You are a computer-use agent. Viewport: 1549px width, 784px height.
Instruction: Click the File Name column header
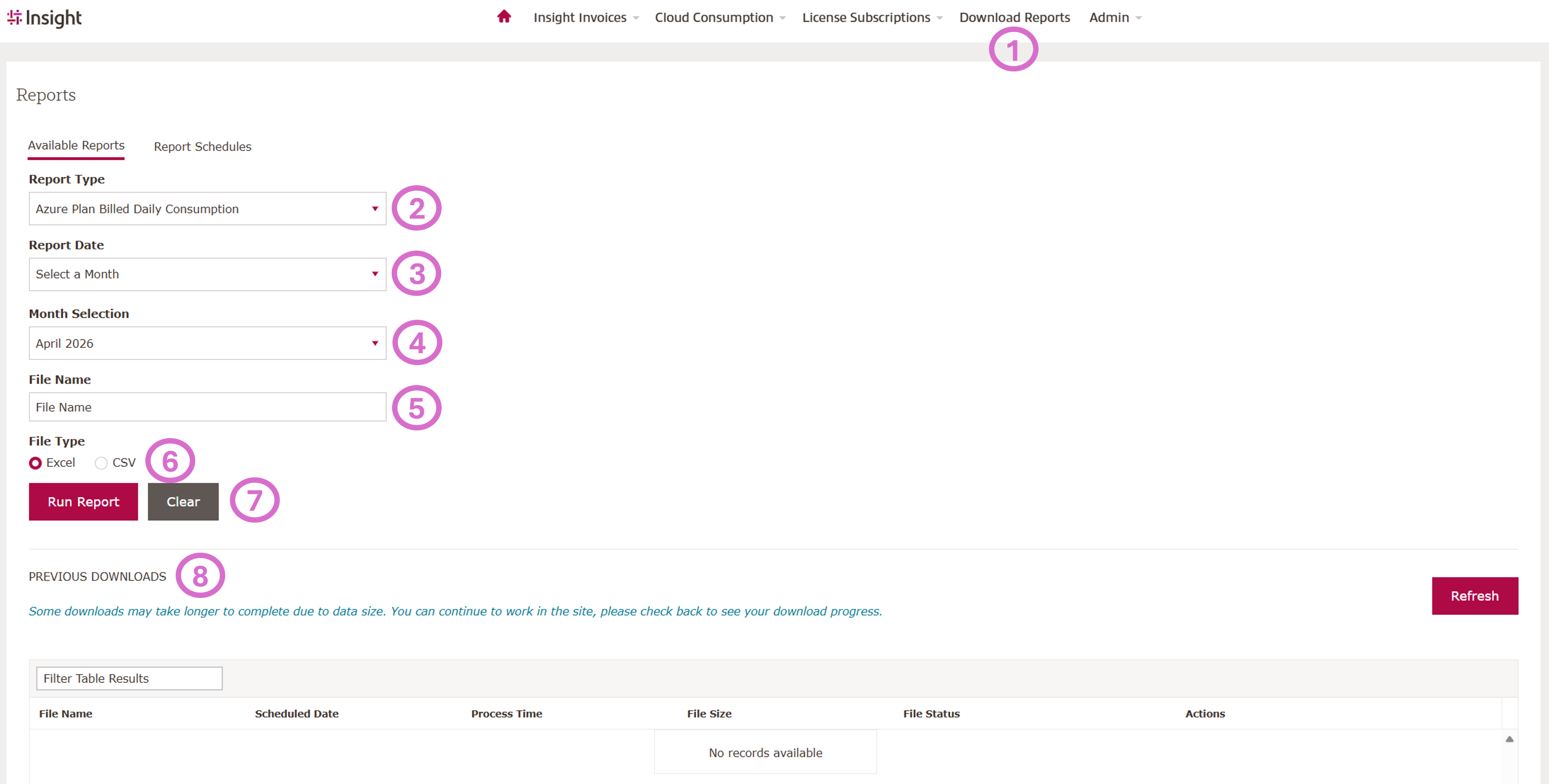point(66,714)
